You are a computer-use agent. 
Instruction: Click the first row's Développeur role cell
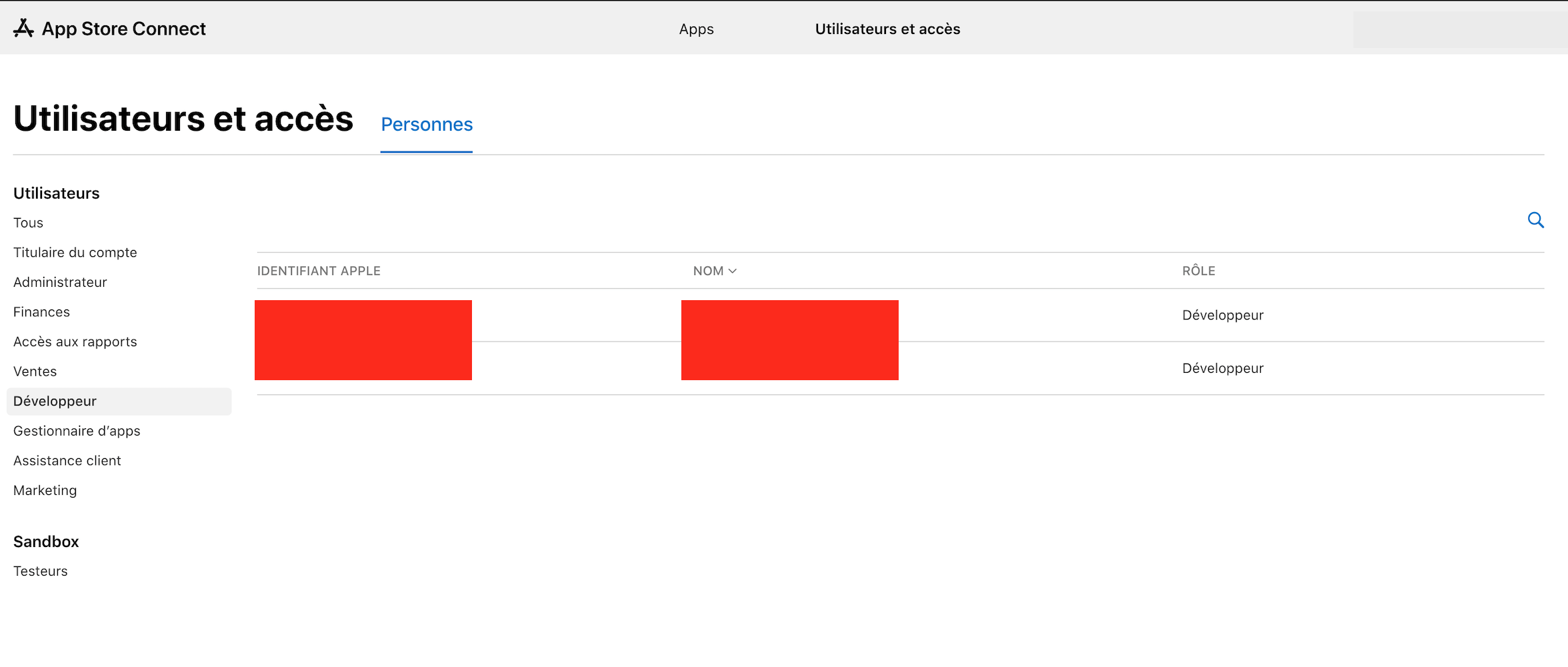coord(1223,315)
